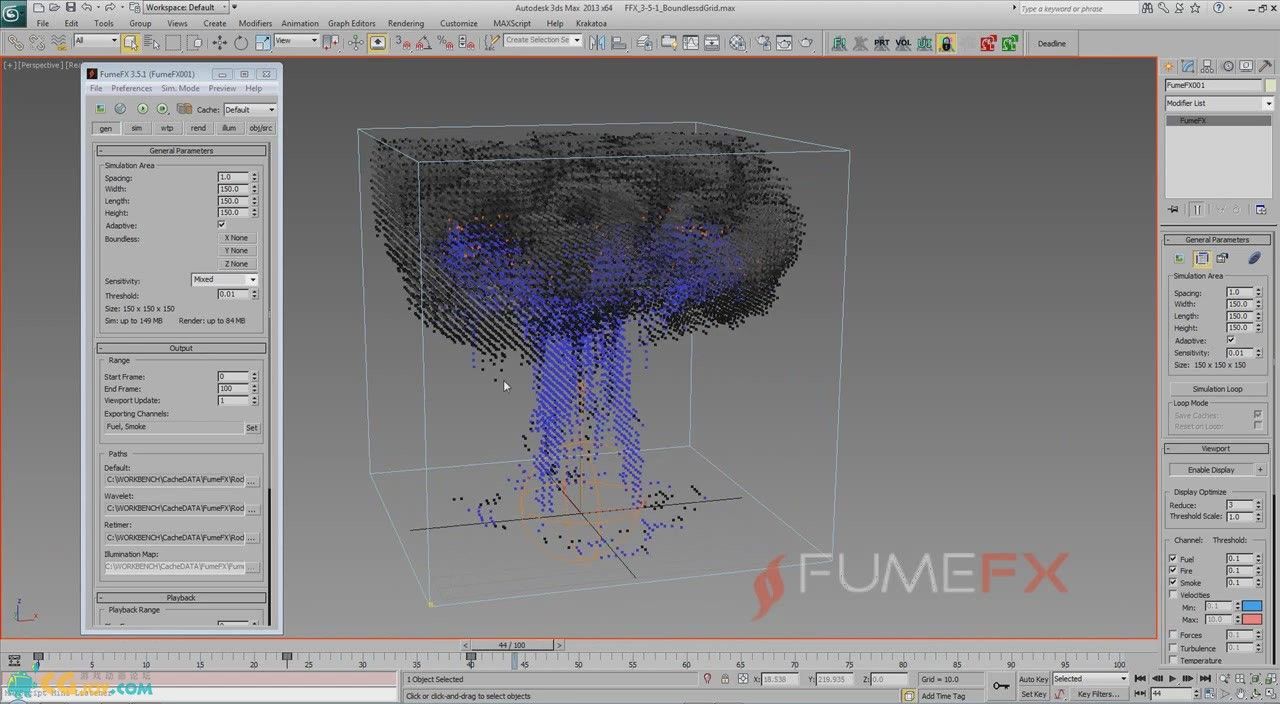This screenshot has width=1280, height=704.
Task: Open the Mirror tool in the toolbar
Action: 597,43
